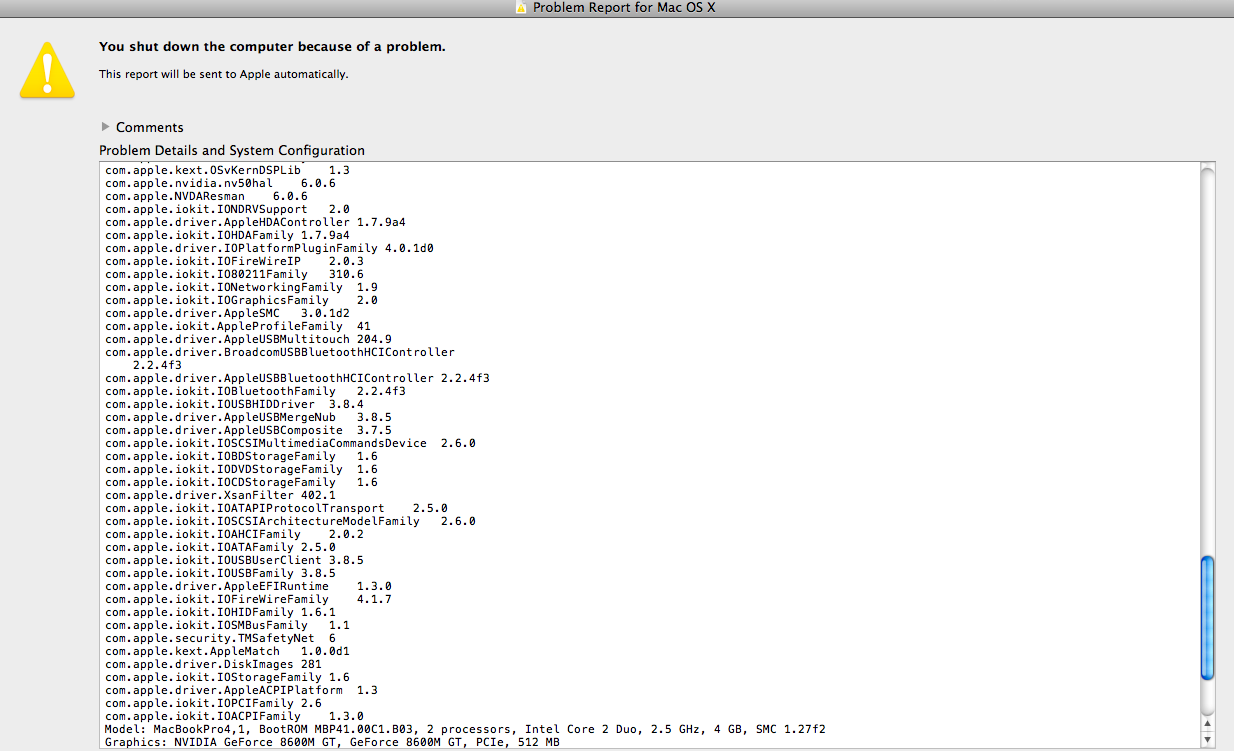Viewport: 1234px width, 751px height.
Task: Select the com.apple.iokit.IOFireWireIP line
Action: 234,261
